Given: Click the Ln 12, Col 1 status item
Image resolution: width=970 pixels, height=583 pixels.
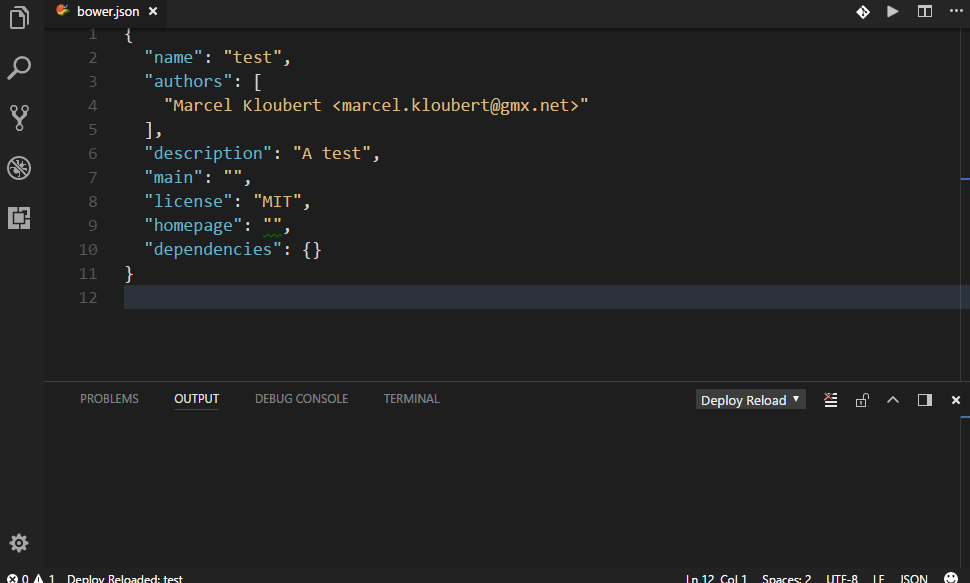Looking at the screenshot, I should click(x=716, y=578).
